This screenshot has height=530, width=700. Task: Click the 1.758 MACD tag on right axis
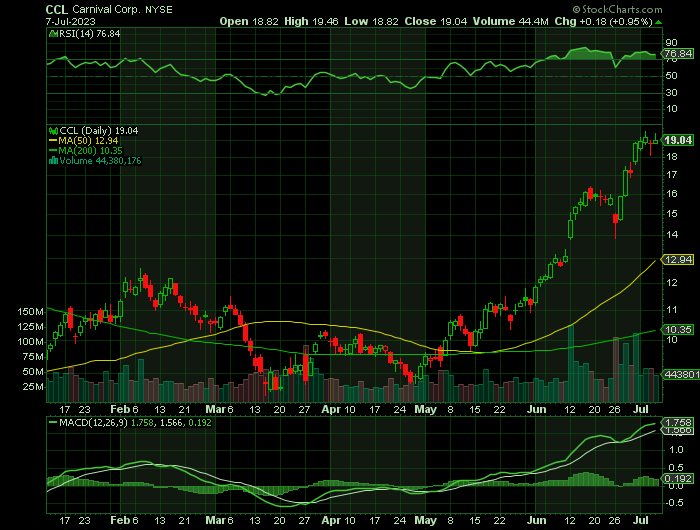[679, 422]
